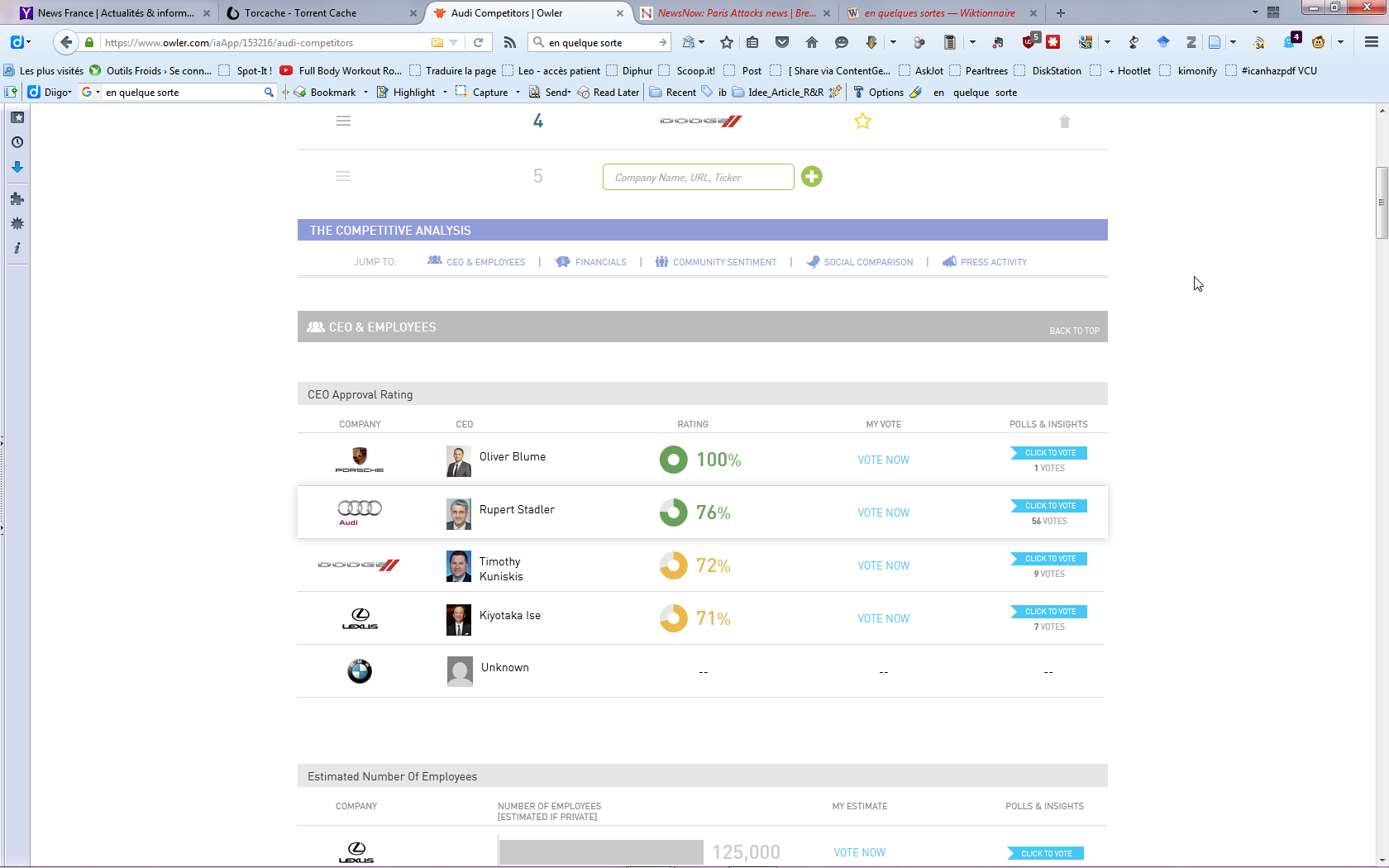Switch to en quelques sortes Wiktionnaire tab
Viewport: 1389px width, 868px height.
[942, 13]
